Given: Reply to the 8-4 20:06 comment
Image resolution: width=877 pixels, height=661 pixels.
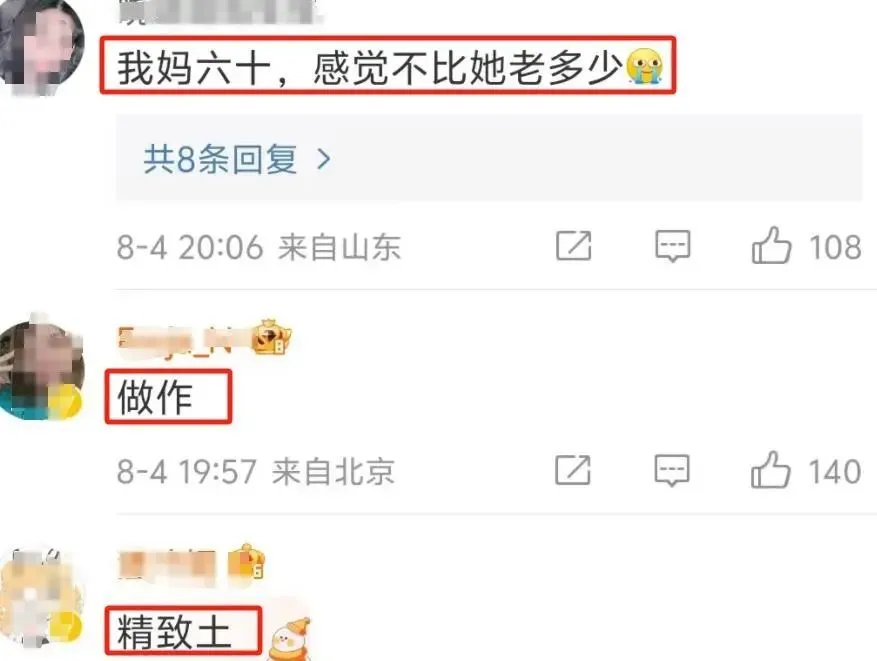Looking at the screenshot, I should 673,245.
